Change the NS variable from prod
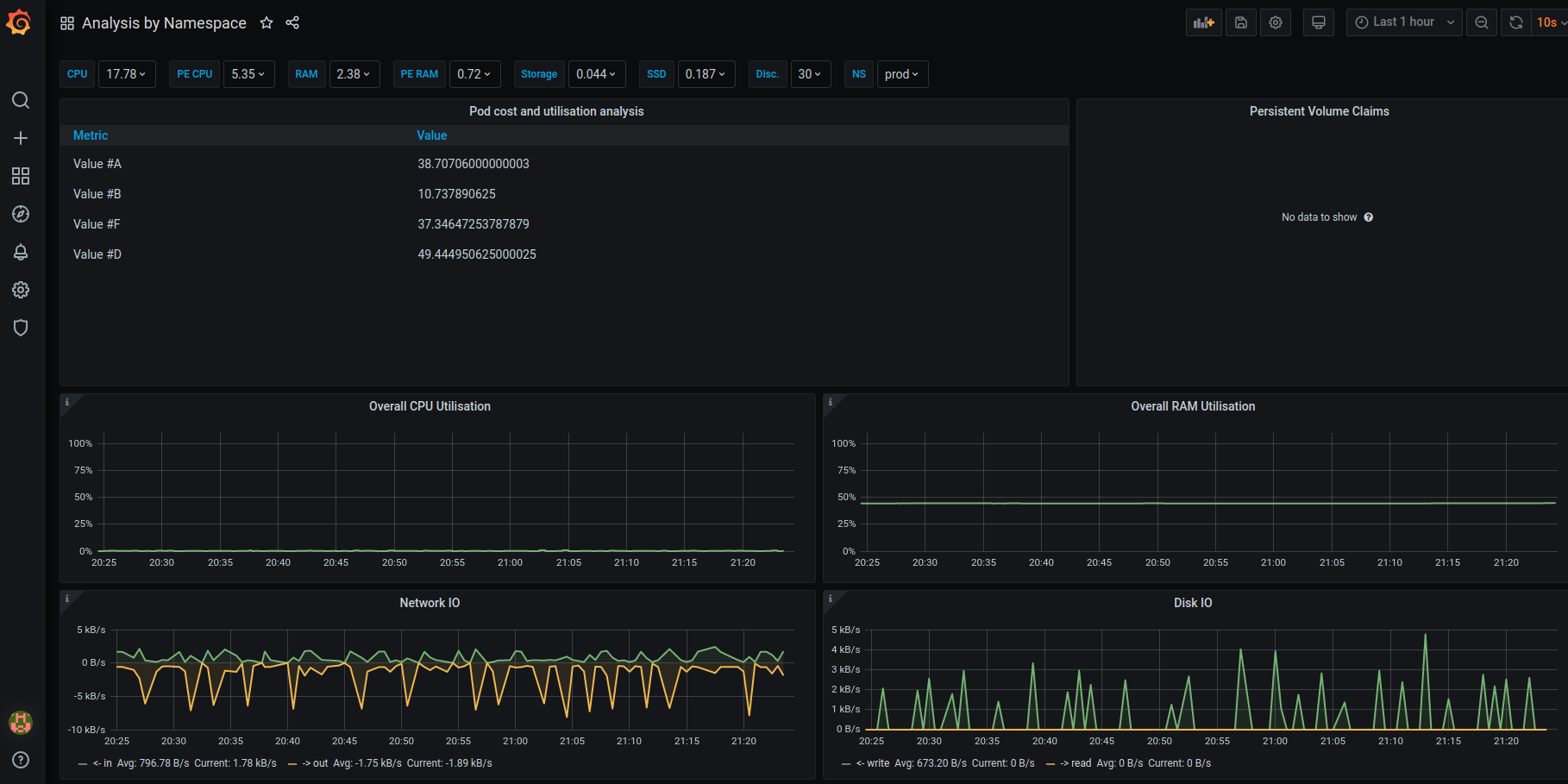This screenshot has width=1568, height=784. point(901,74)
